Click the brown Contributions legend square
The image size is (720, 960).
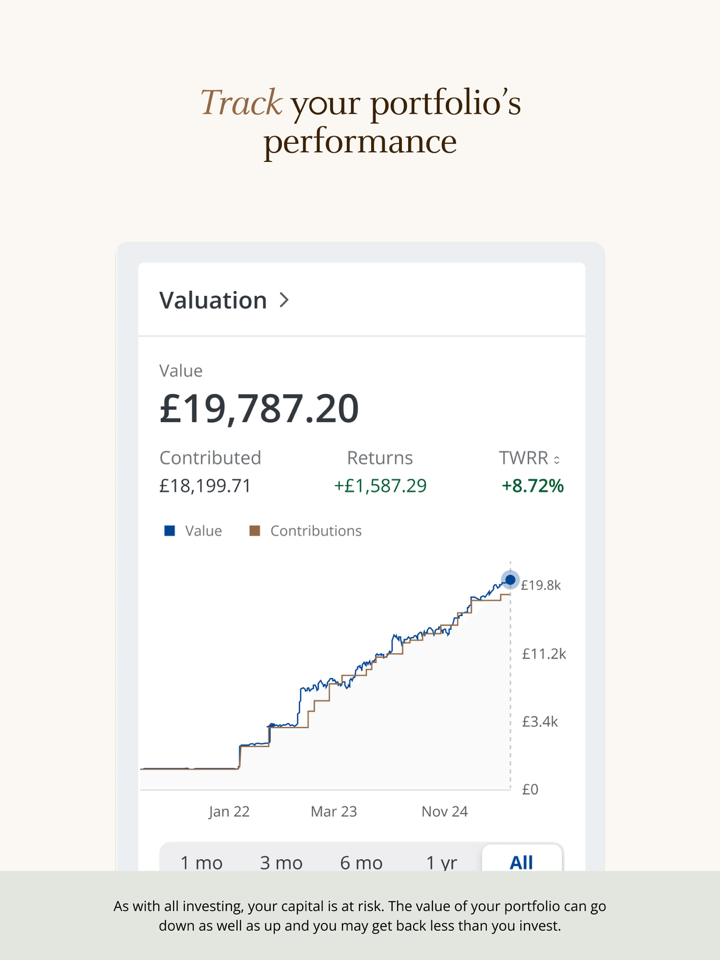[x=254, y=531]
